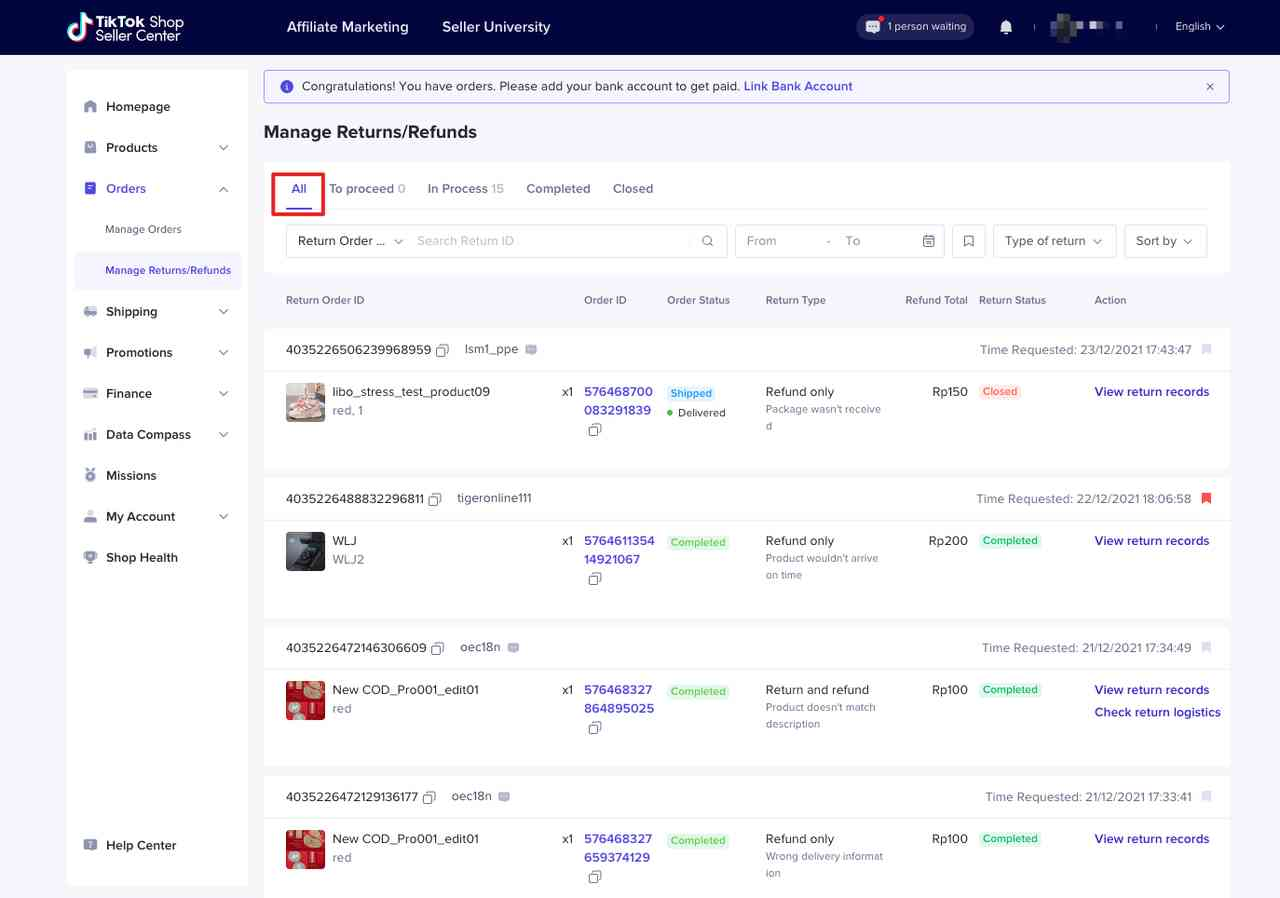Copy return order ID 4035226506239968959
Viewport: 1280px width, 898px height.
point(442,350)
